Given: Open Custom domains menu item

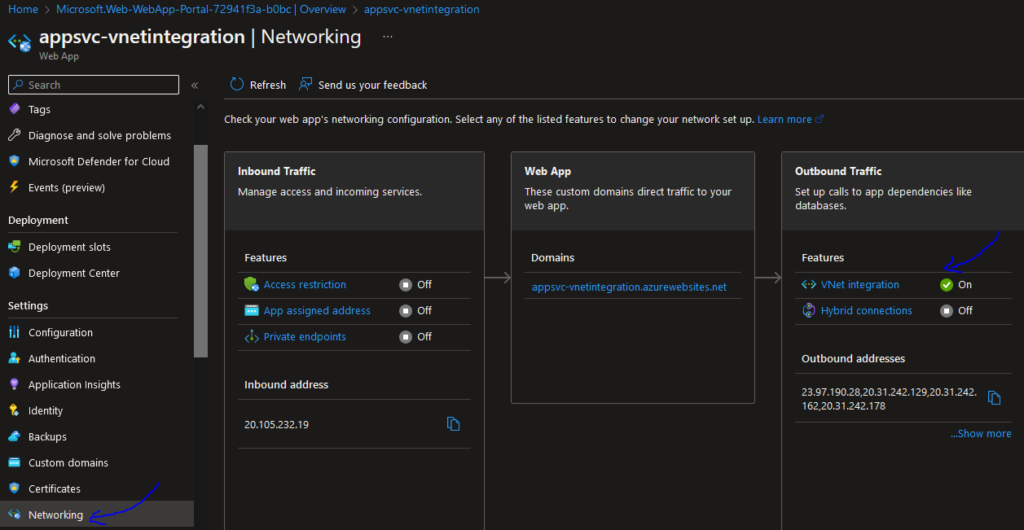Looking at the screenshot, I should tap(69, 462).
